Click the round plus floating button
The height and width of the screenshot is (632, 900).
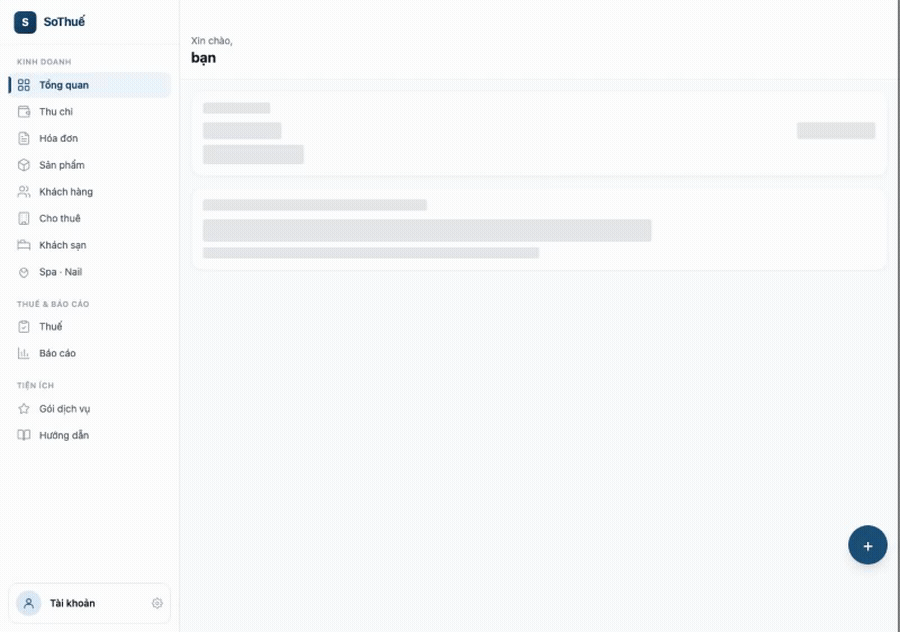tap(867, 545)
